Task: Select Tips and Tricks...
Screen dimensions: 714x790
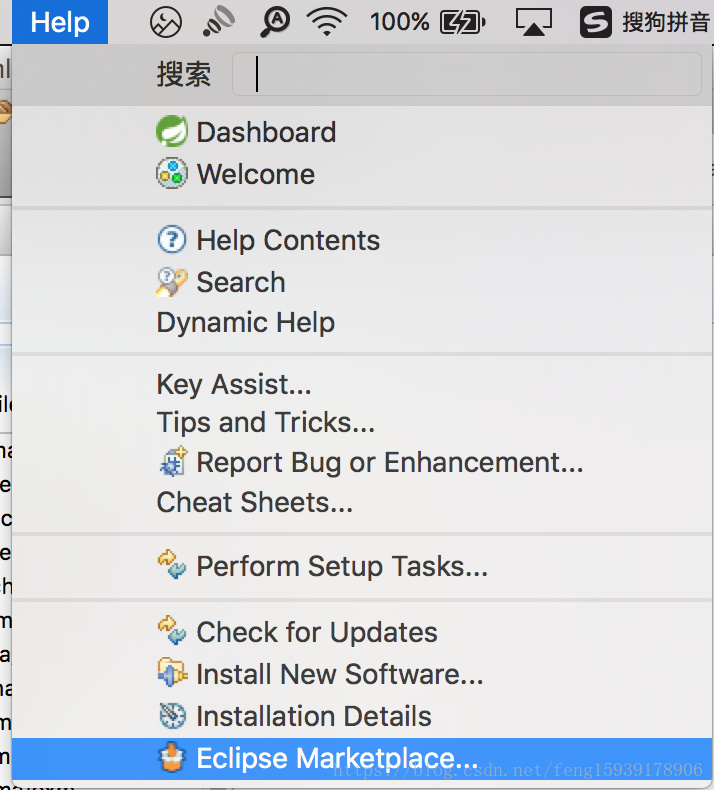Action: [362, 422]
